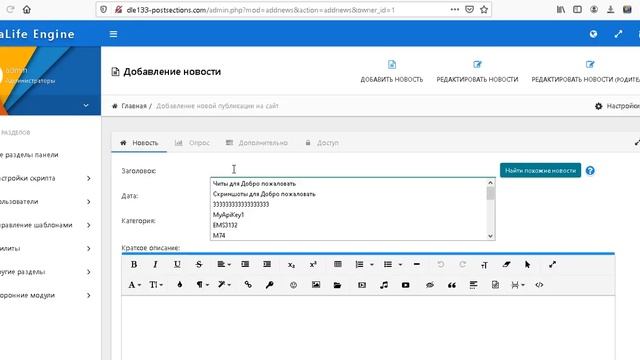Undo last editor action
Viewport: 640px width, 360px height.
(x=441, y=264)
